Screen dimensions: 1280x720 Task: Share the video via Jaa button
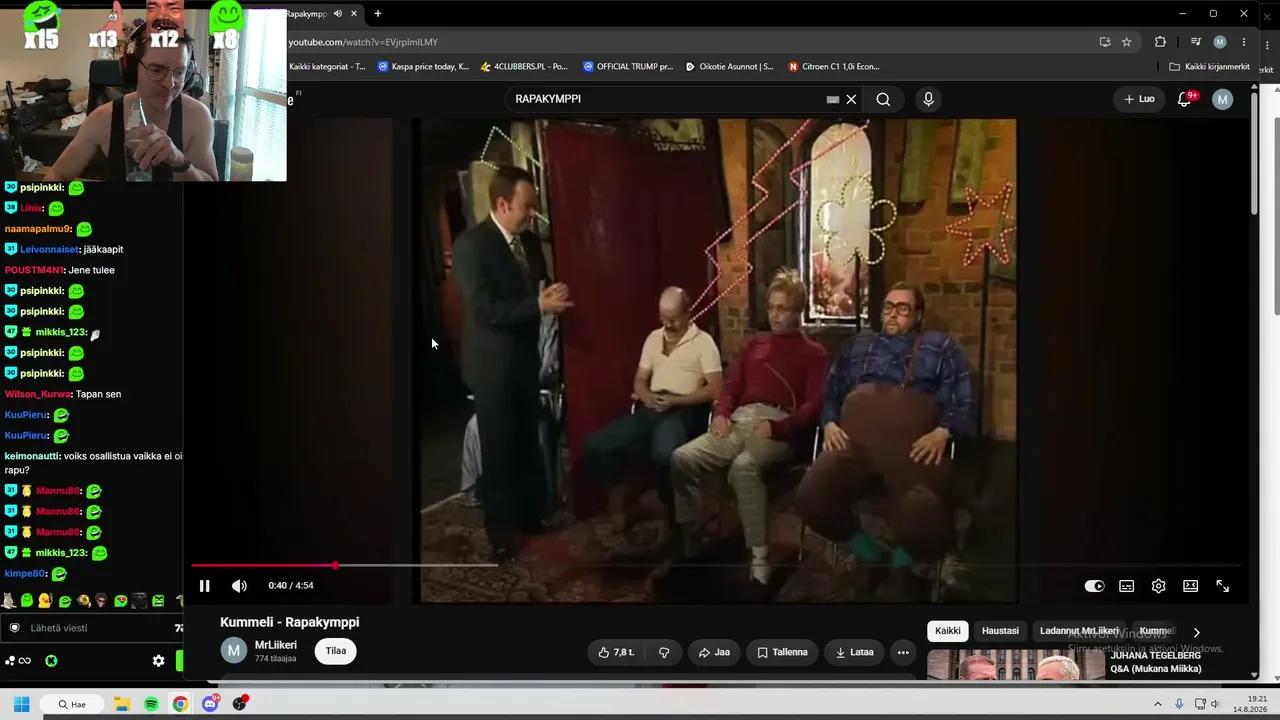tap(714, 652)
